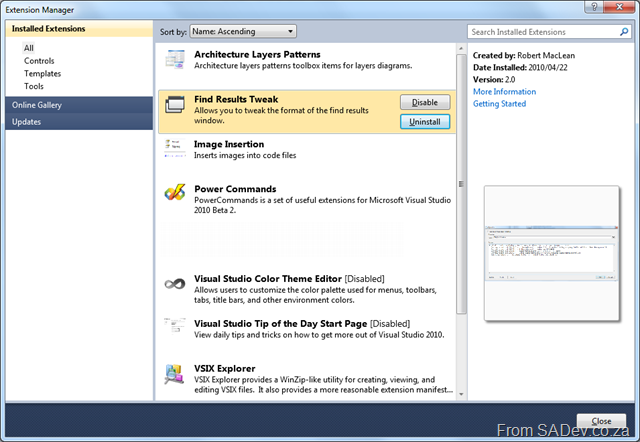Viewport: 640px width, 442px height.
Task: Click the Power Commands extension icon
Action: pyautogui.click(x=175, y=194)
